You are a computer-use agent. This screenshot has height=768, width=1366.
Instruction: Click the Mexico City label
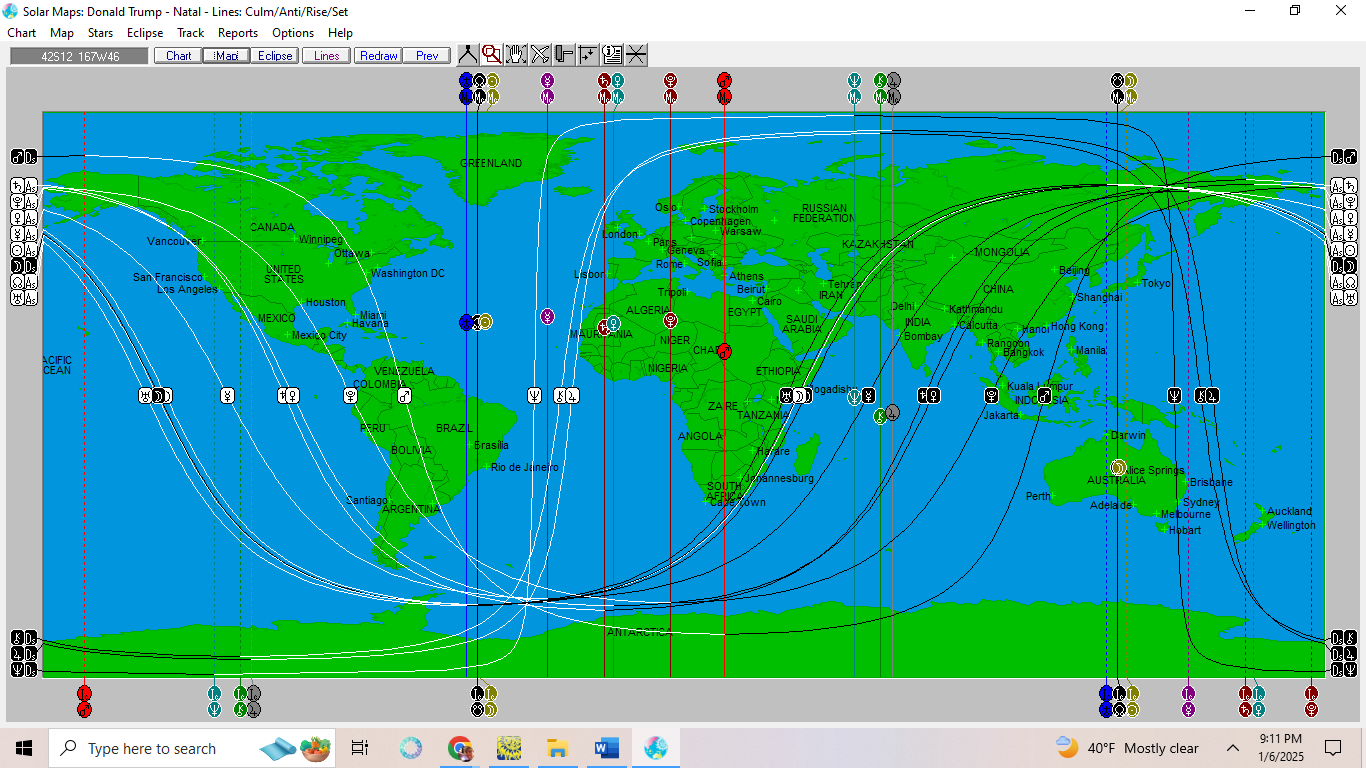[x=319, y=335]
